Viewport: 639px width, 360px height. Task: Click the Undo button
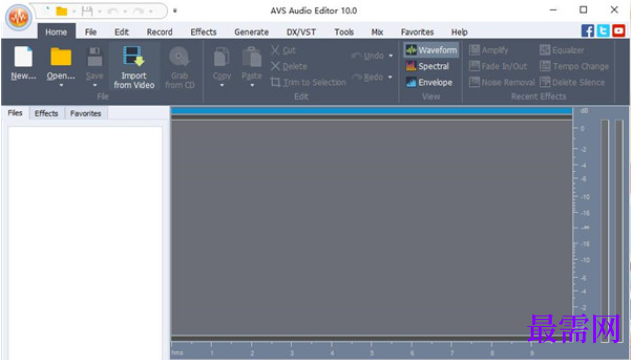(x=368, y=55)
